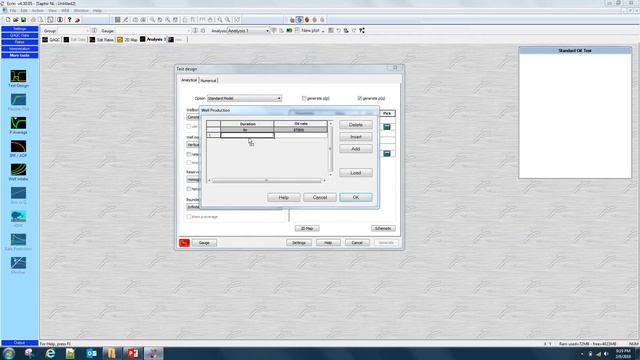This screenshot has width=640, height=360.
Task: Click the New document toolbar icon
Action: click(8, 20)
